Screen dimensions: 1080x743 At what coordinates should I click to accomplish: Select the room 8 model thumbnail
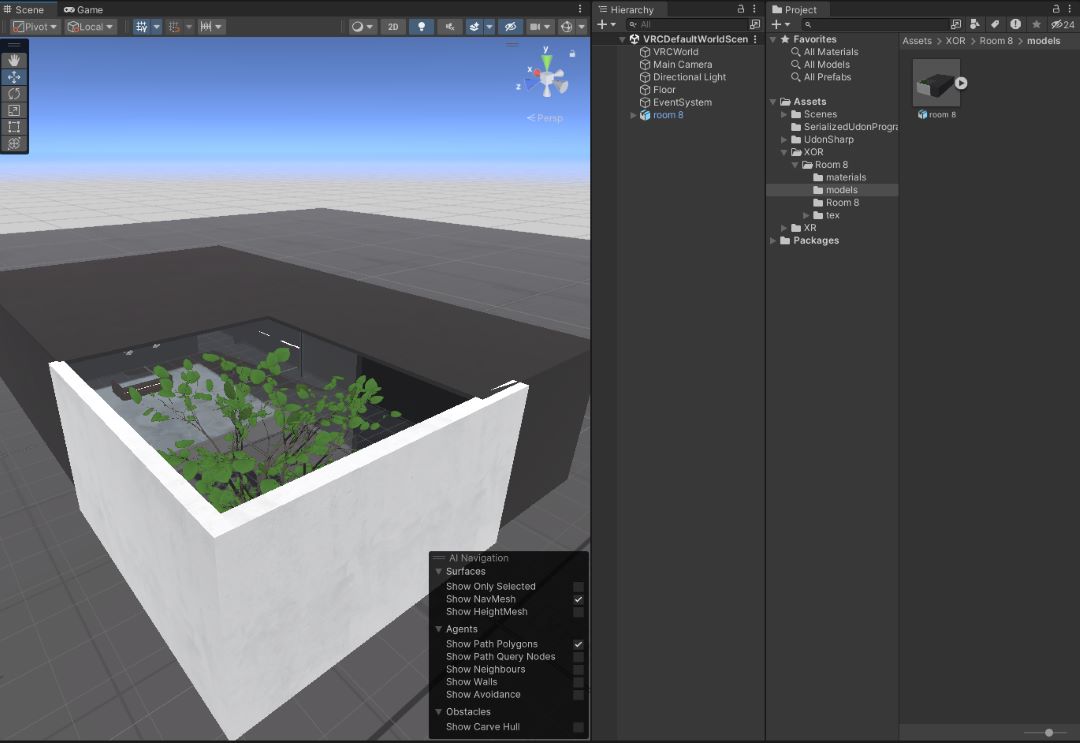(935, 83)
